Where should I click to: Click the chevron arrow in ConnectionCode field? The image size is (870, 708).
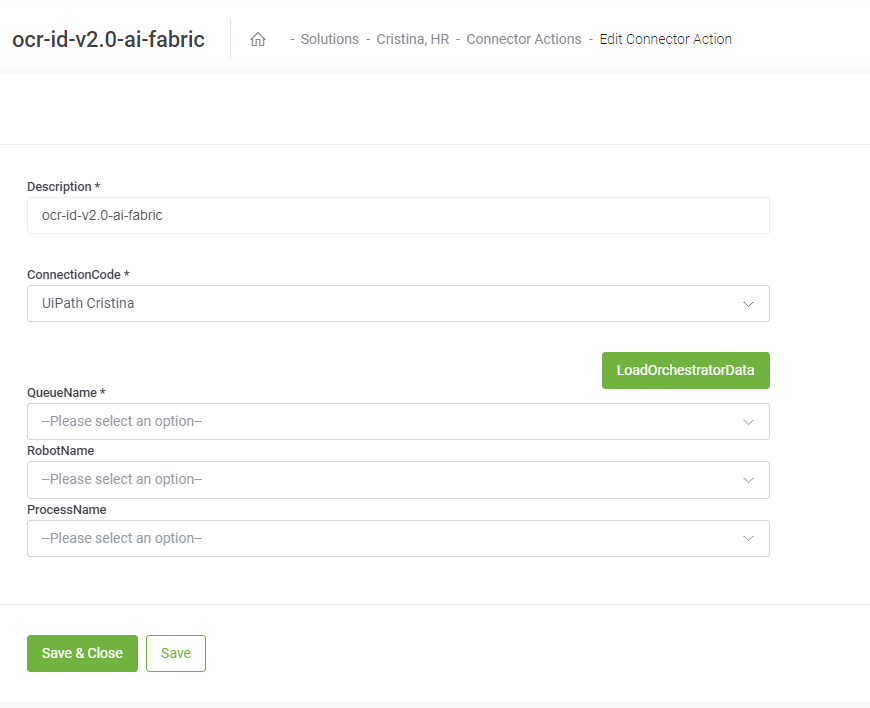748,304
